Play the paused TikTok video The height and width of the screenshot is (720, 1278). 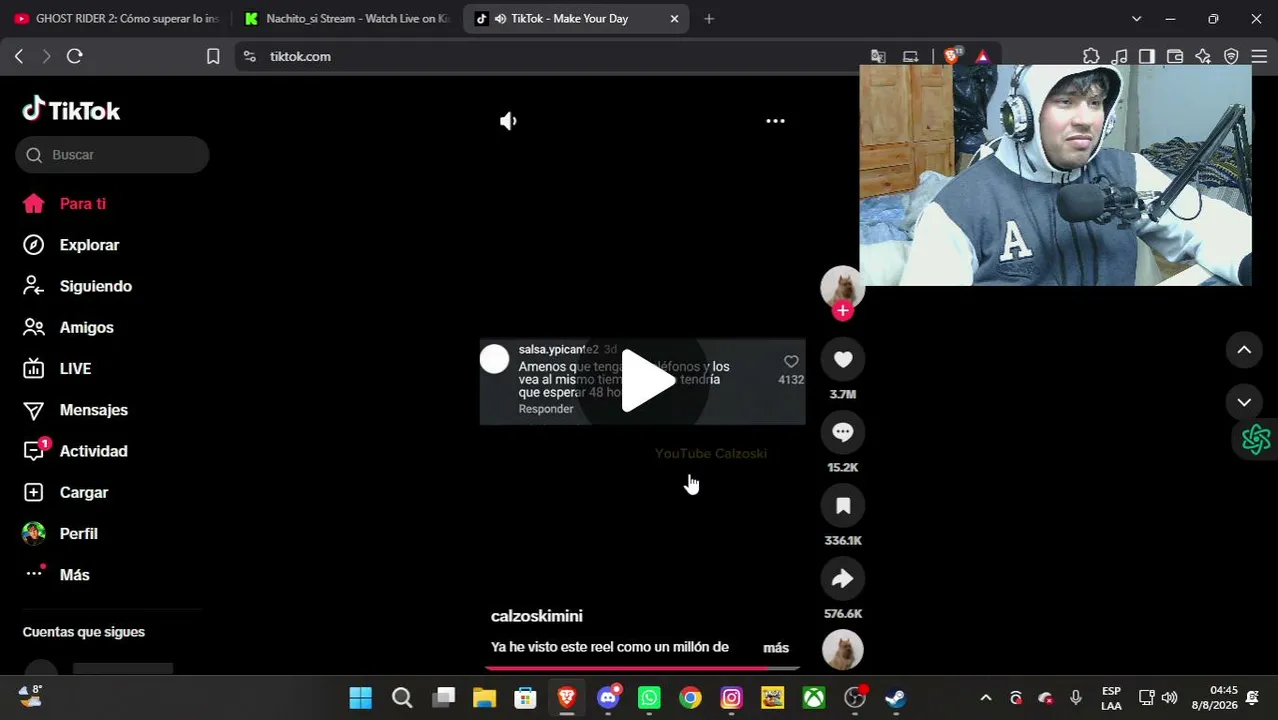click(x=647, y=381)
